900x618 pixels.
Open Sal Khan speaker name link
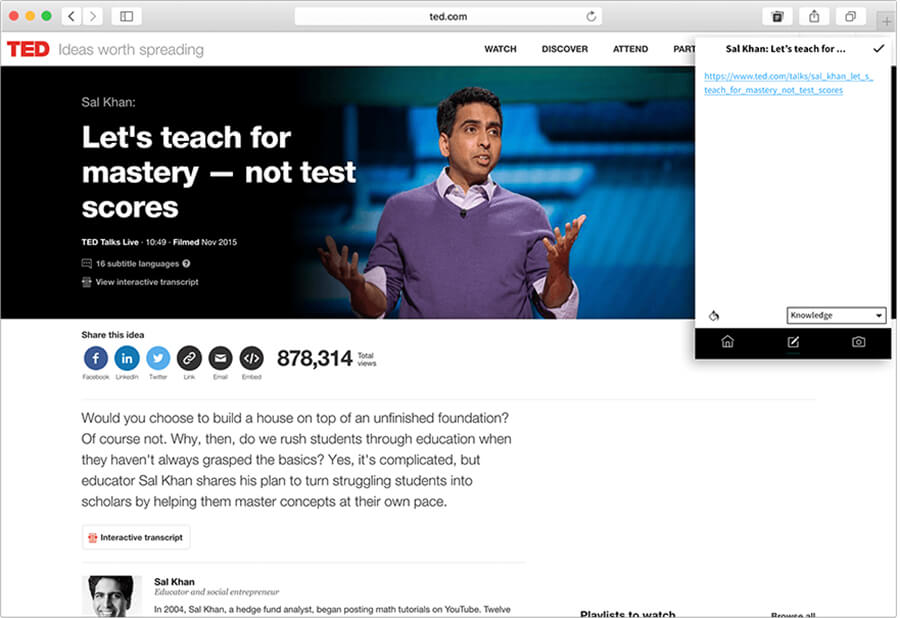pos(174,581)
